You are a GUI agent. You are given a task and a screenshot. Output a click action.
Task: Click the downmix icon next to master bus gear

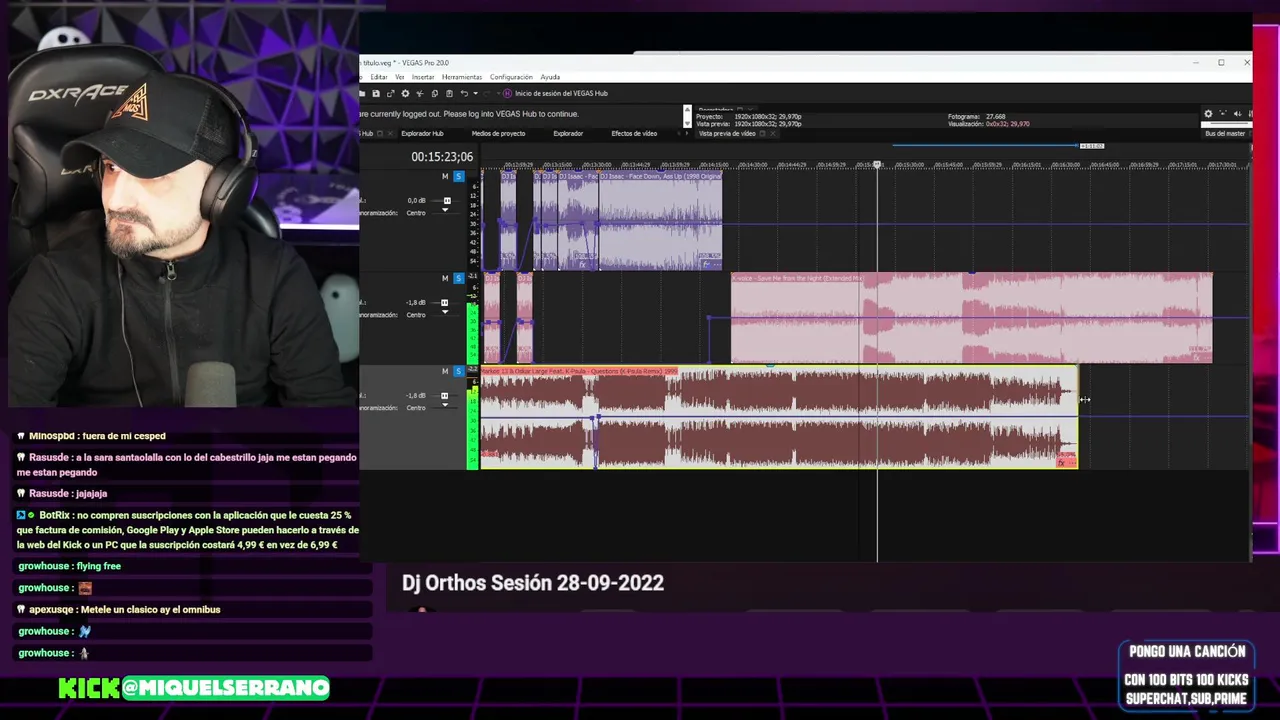[x=1223, y=114]
